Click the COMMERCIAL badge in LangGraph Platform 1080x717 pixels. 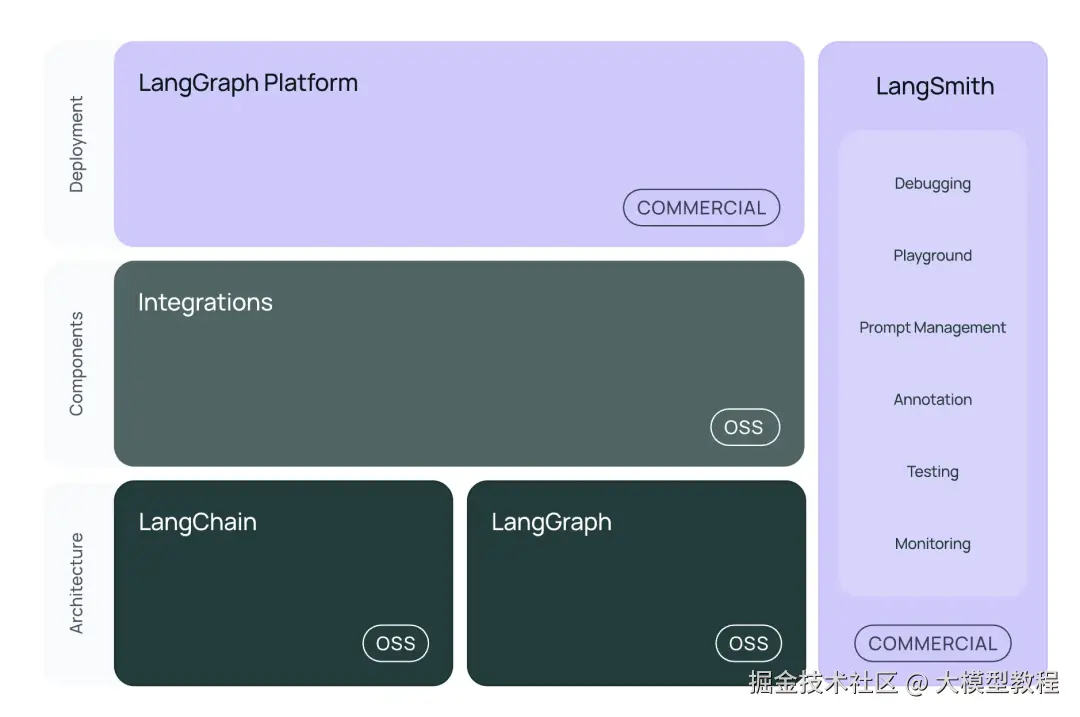701,208
